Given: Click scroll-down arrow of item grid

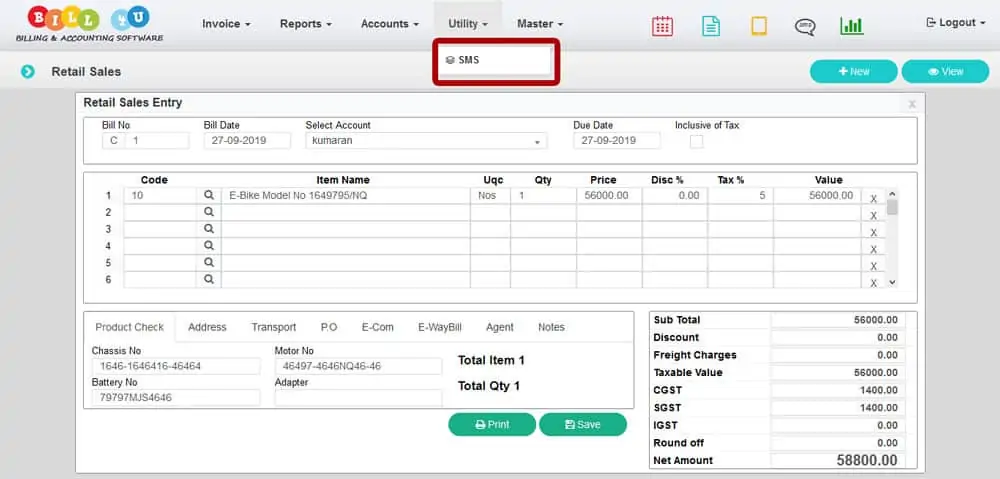Looking at the screenshot, I should (892, 282).
